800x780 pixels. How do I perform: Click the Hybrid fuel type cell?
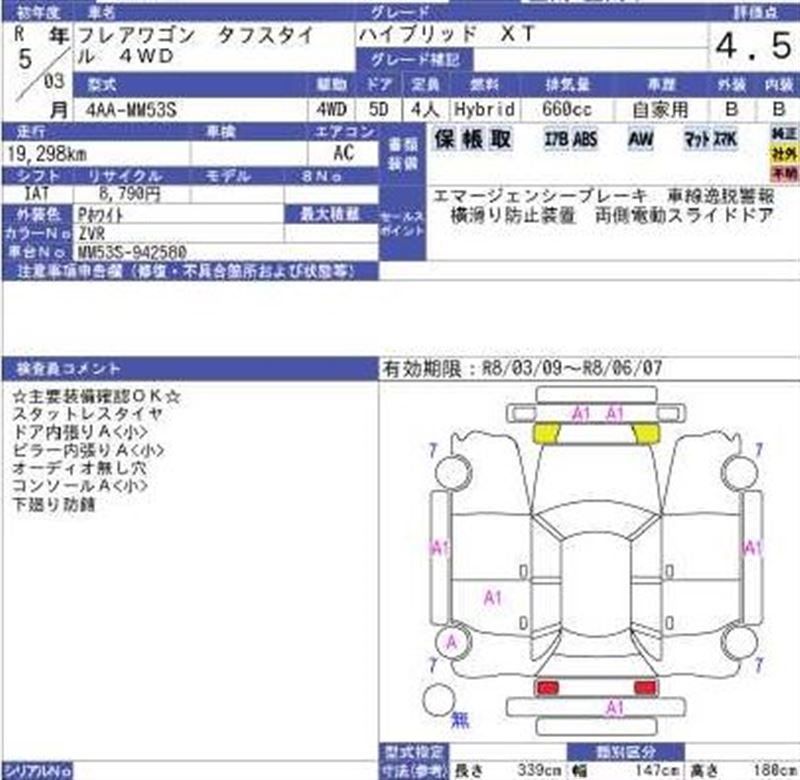pyautogui.click(x=484, y=110)
